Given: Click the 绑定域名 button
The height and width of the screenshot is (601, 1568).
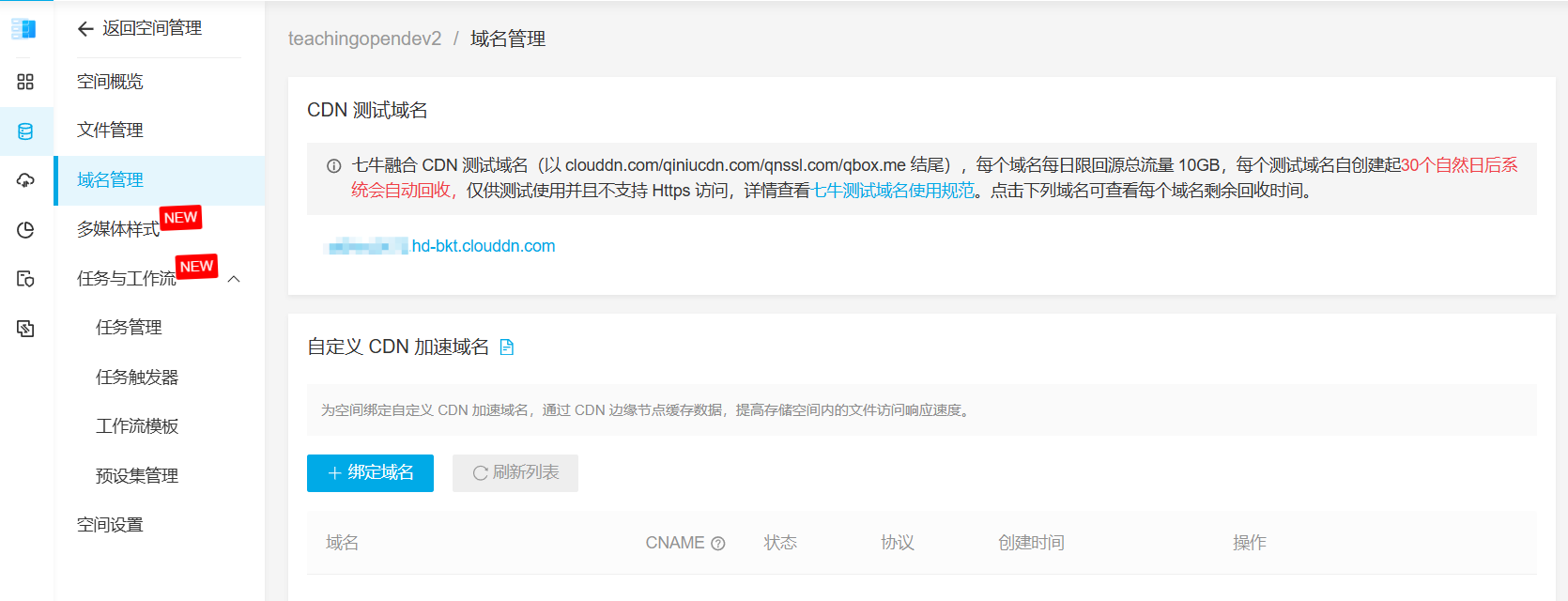Looking at the screenshot, I should click(370, 473).
